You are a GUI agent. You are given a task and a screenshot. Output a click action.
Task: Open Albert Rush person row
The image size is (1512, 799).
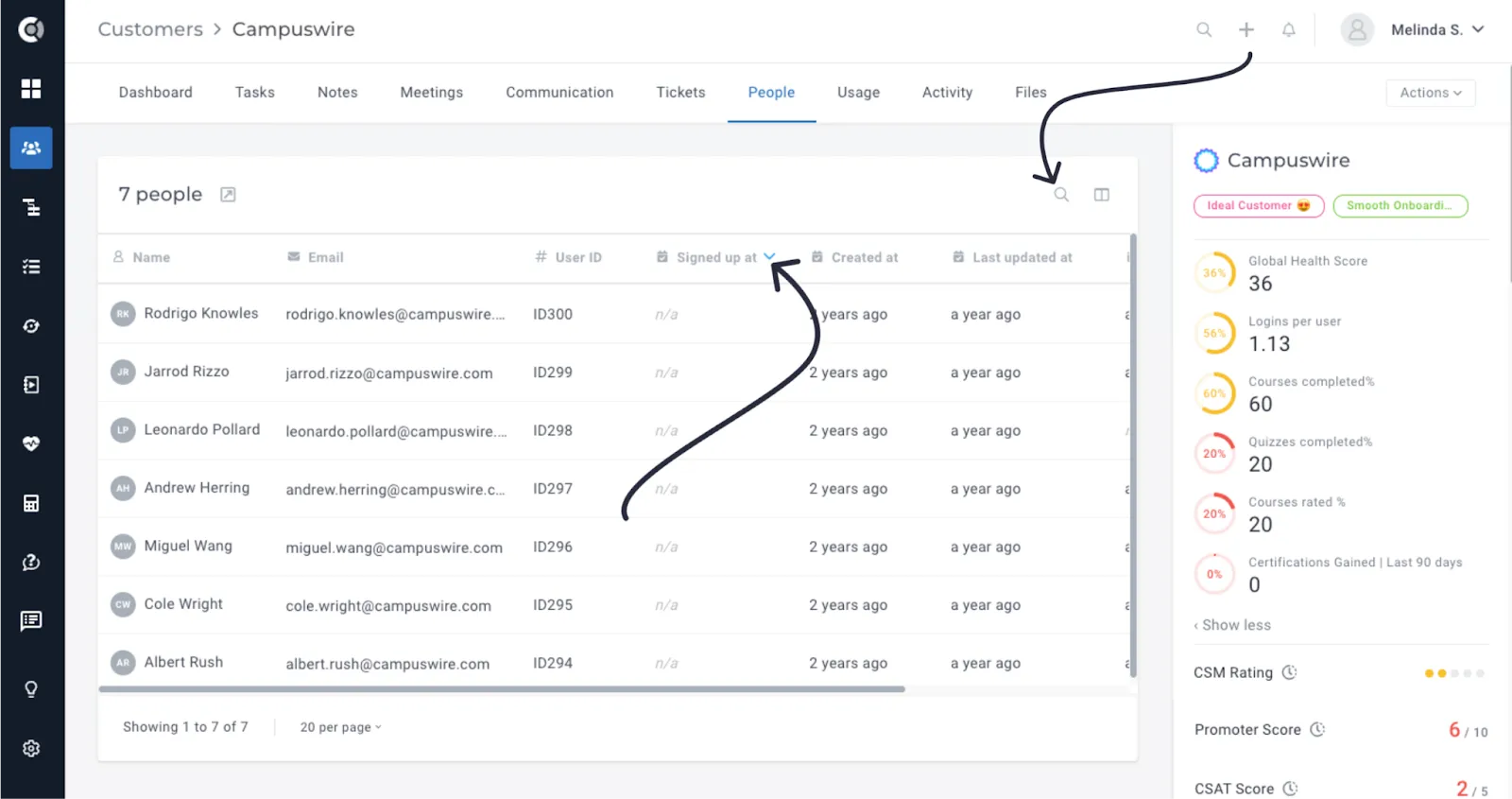(614, 663)
